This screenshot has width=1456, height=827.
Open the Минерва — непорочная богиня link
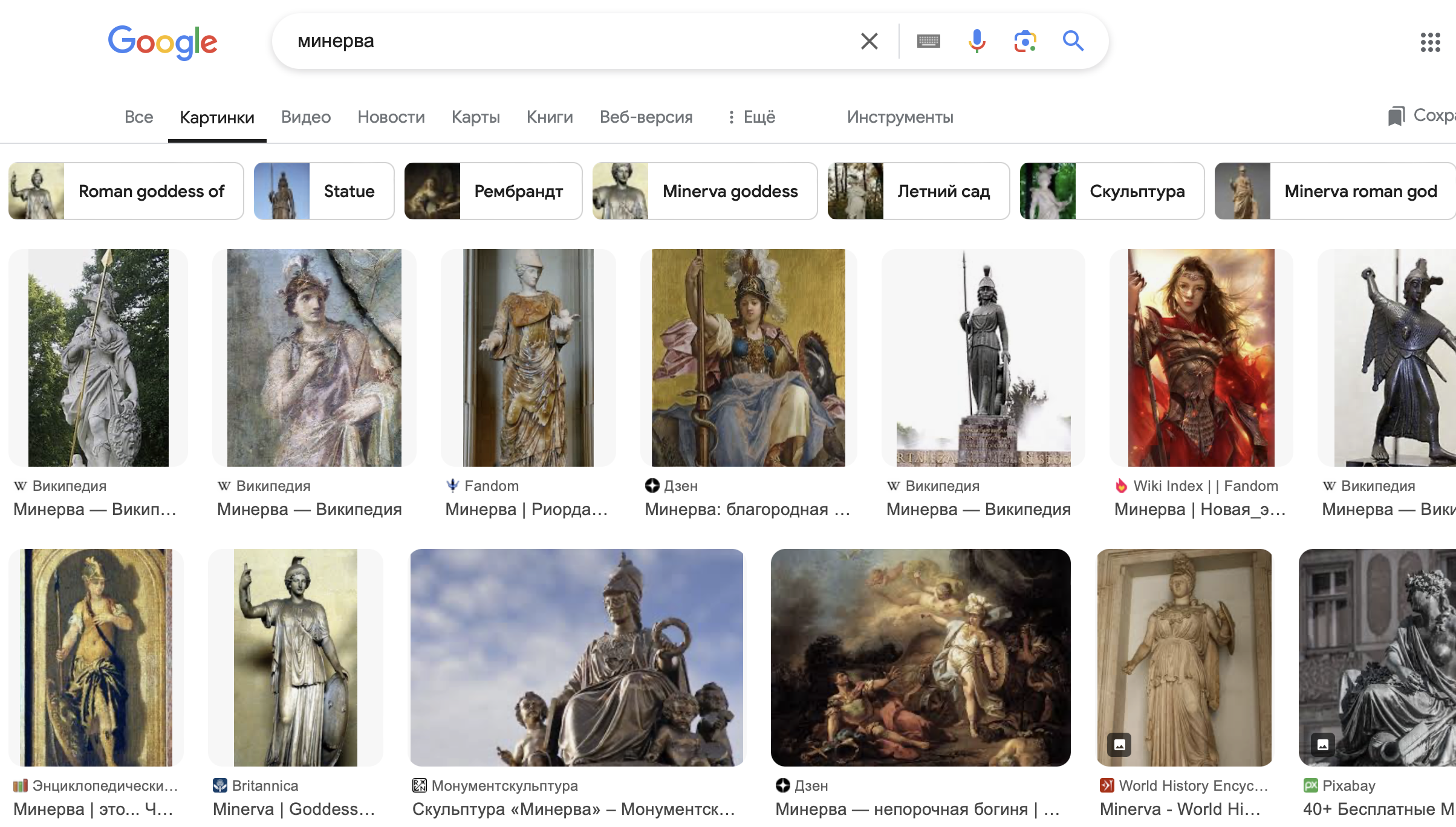pyautogui.click(x=918, y=809)
